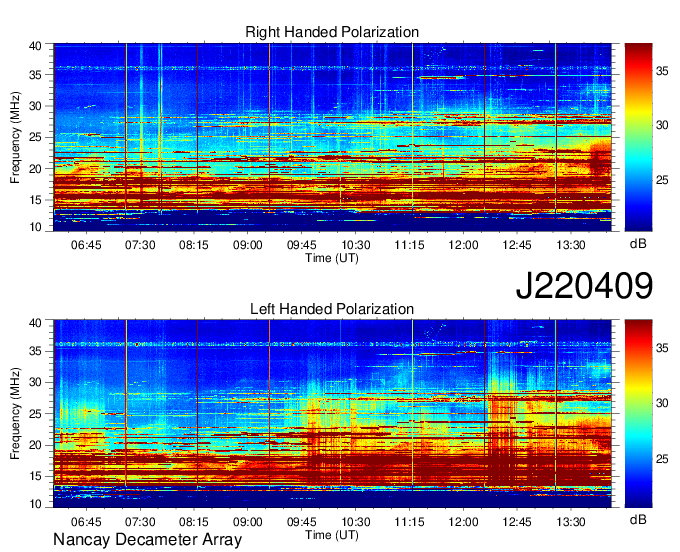This screenshot has height=552, width=680.
Task: Click the 35 dB label on the right-handed color bar
Action: point(662,71)
